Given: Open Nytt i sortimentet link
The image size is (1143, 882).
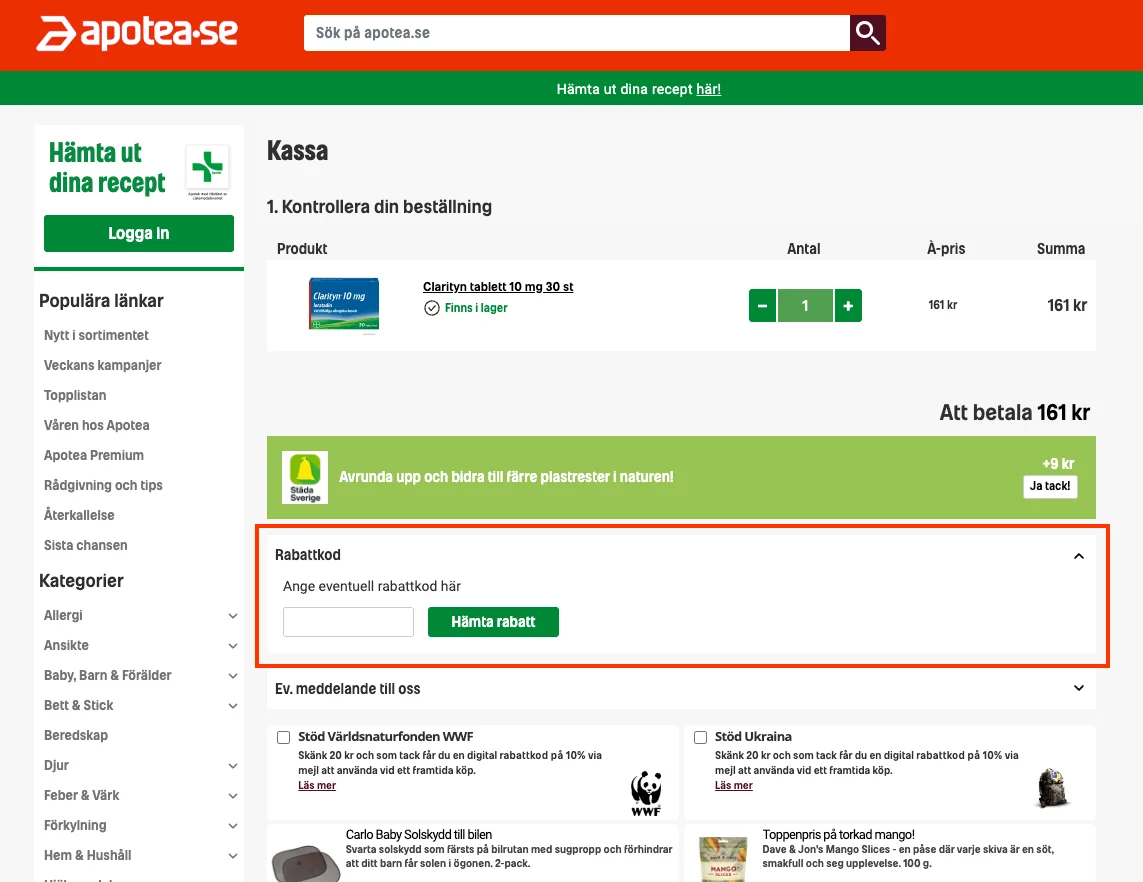Looking at the screenshot, I should (96, 335).
